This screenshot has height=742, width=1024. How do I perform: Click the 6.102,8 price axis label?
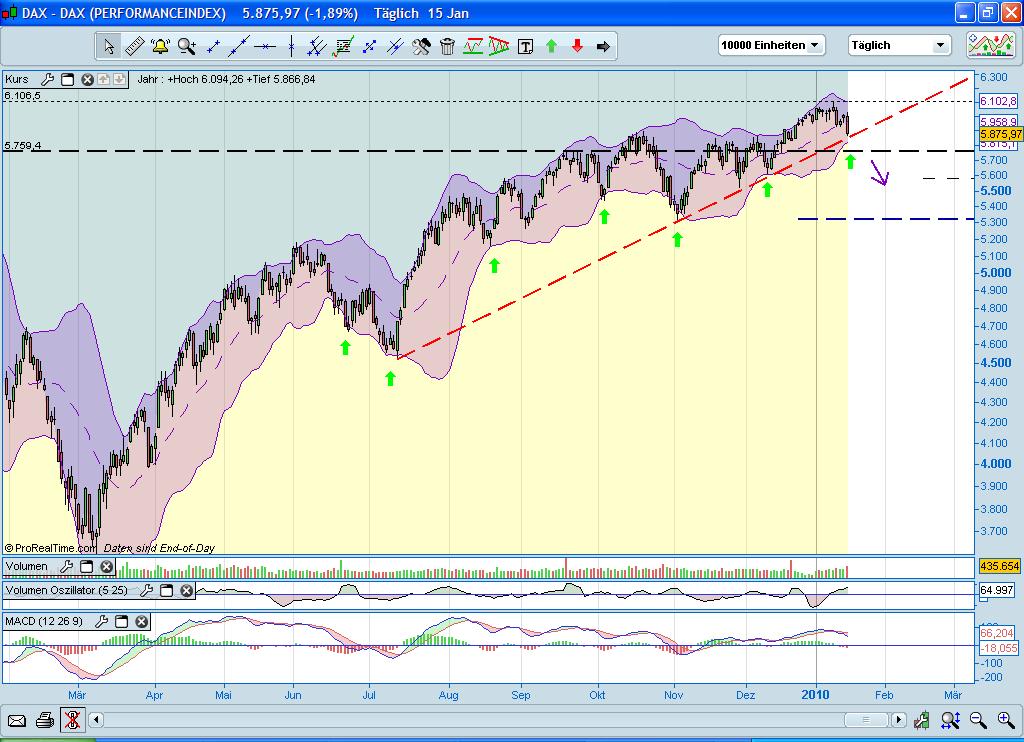click(x=999, y=101)
